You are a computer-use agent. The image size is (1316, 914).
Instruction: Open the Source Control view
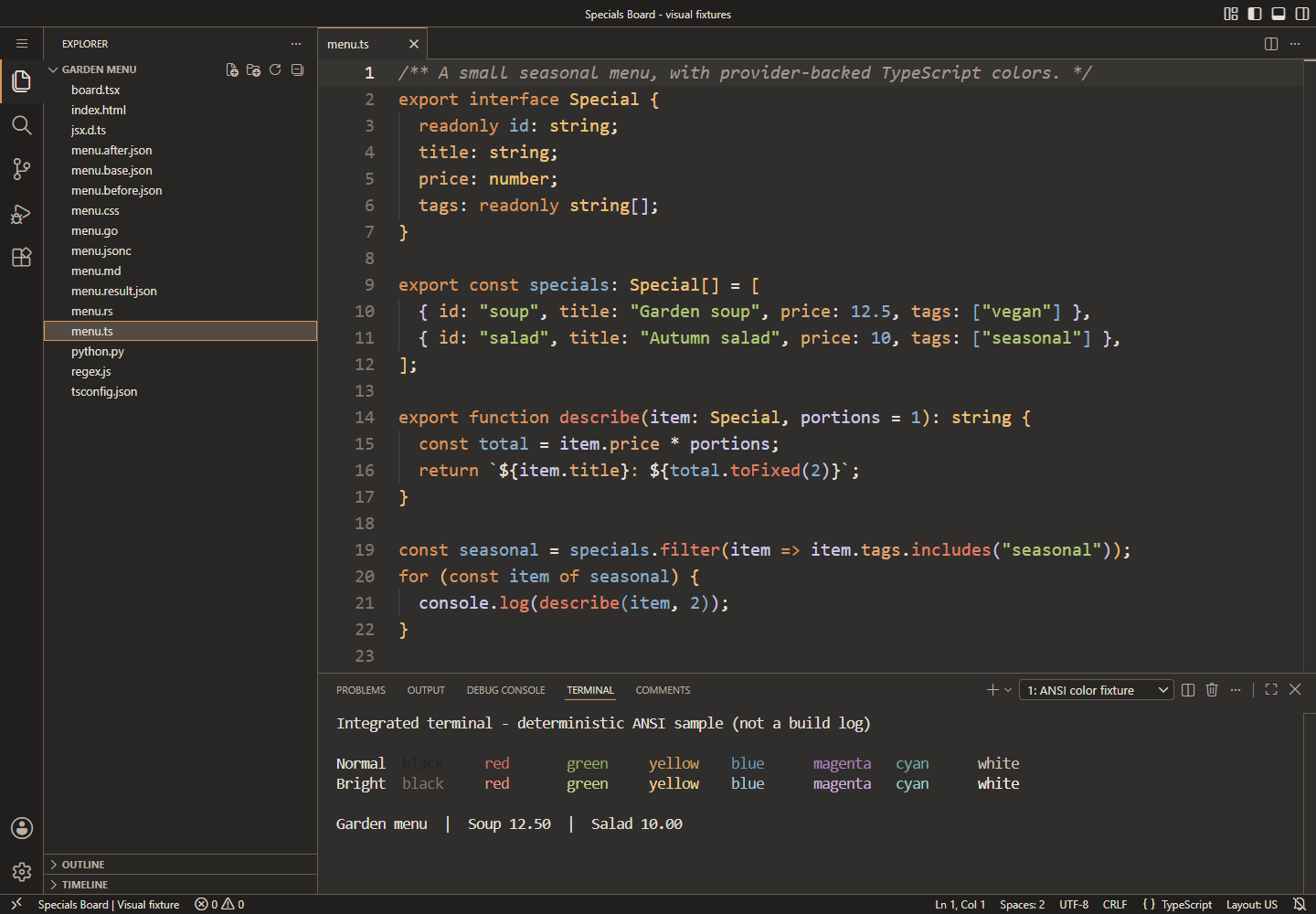22,169
